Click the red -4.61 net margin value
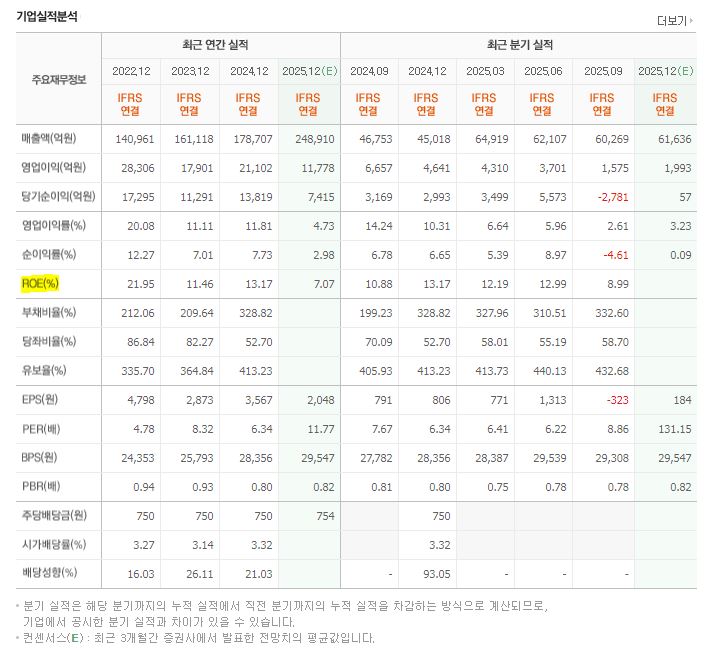 point(616,255)
